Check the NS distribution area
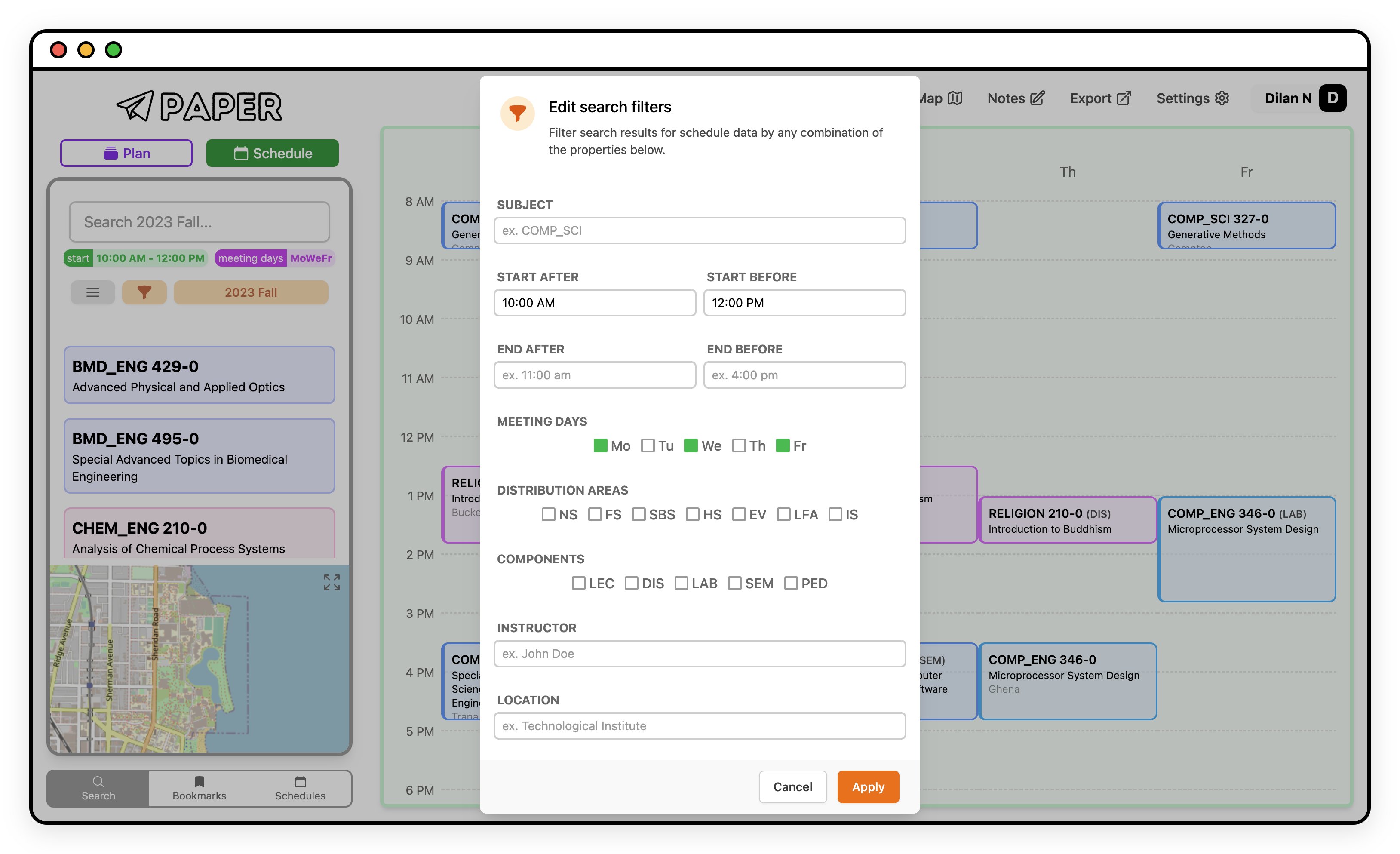 tap(548, 514)
